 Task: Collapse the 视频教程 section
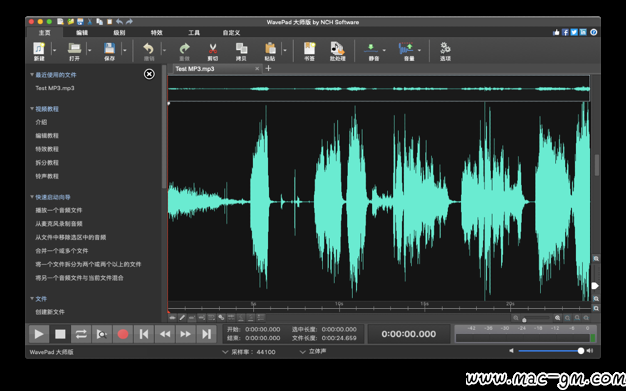(32, 109)
